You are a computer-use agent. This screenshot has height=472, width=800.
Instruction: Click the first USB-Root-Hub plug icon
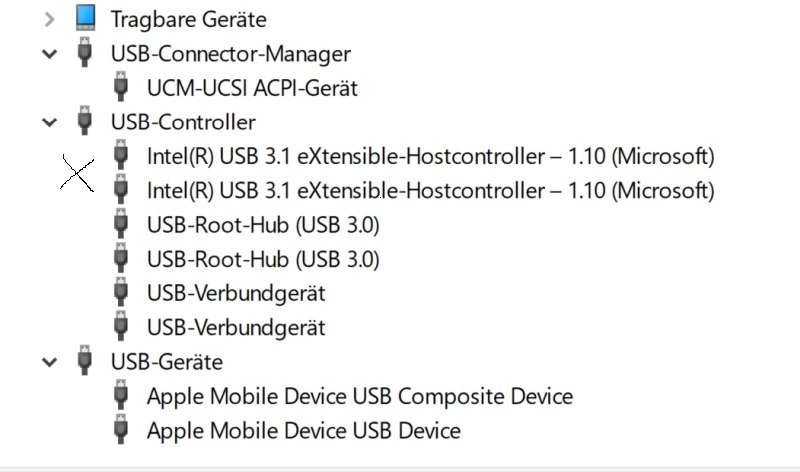pyautogui.click(x=121, y=223)
